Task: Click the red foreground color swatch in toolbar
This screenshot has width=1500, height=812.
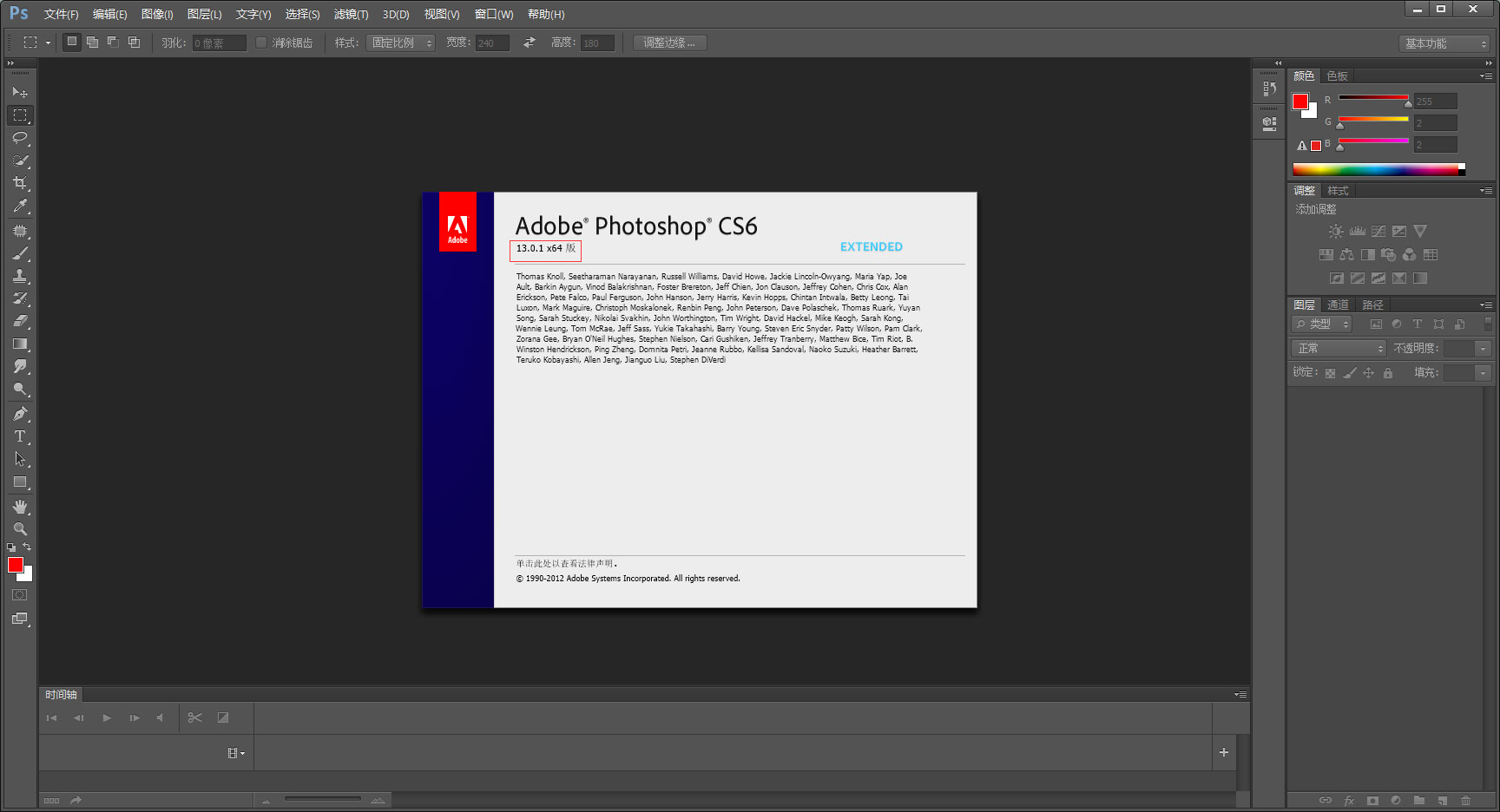Action: pyautogui.click(x=15, y=565)
